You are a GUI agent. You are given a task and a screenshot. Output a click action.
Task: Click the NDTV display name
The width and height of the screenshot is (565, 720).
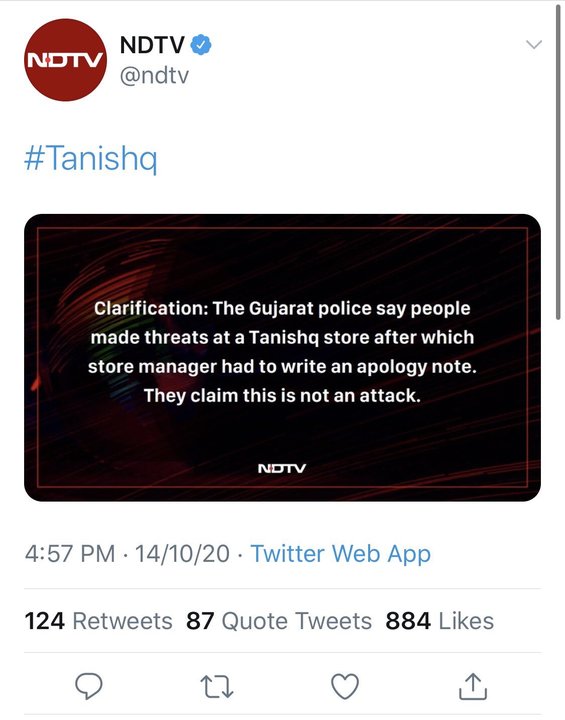[152, 45]
